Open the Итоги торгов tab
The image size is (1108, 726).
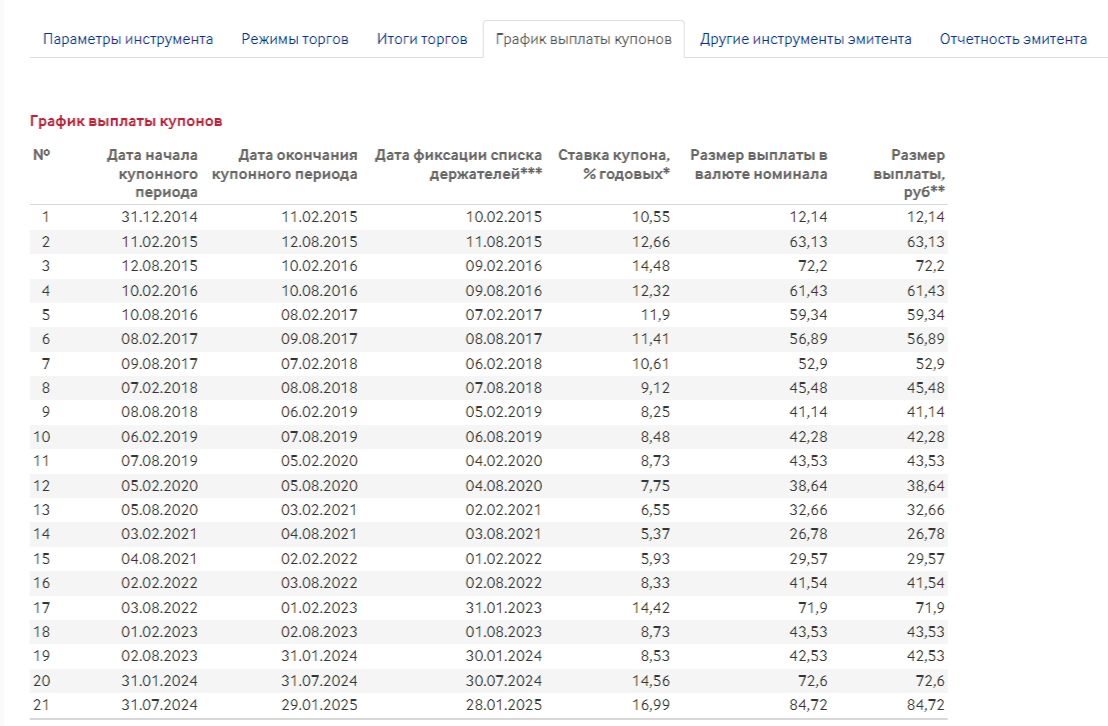[x=422, y=39]
